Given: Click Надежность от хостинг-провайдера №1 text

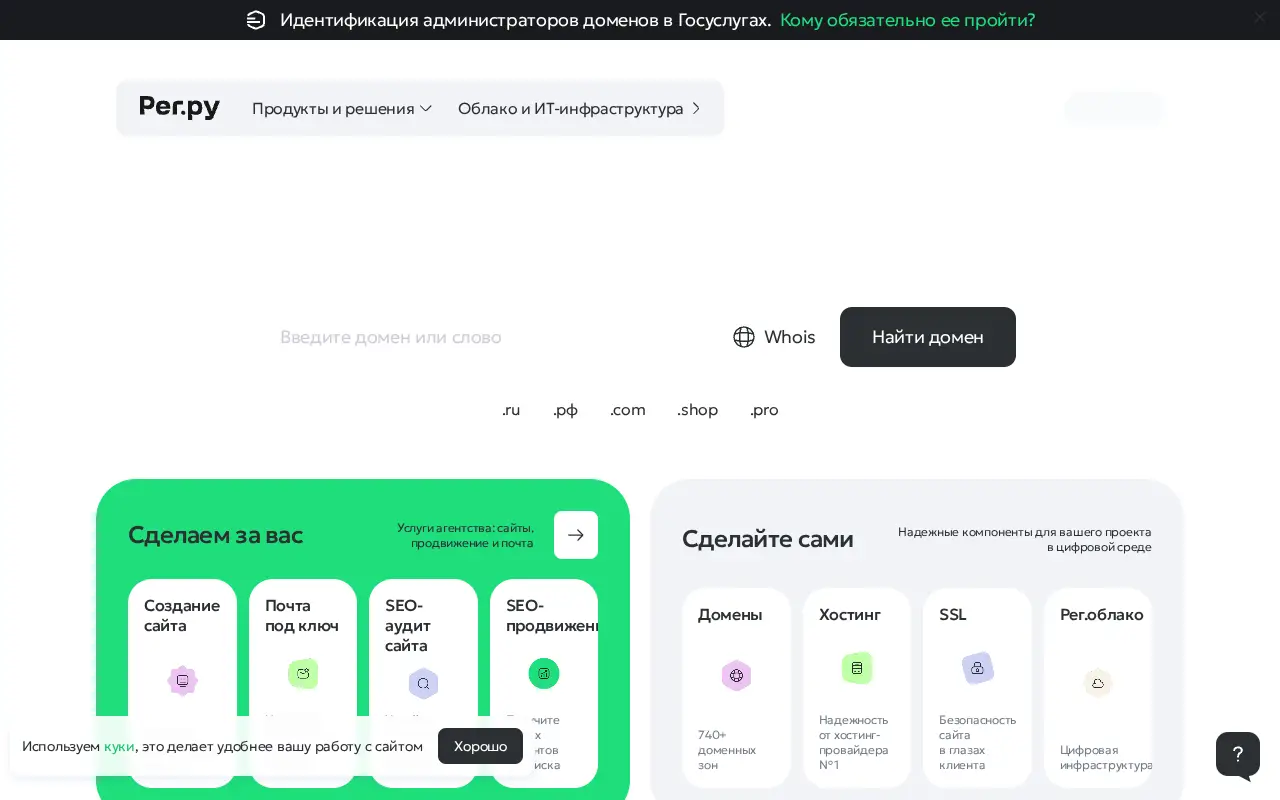Looking at the screenshot, I should pos(854,742).
